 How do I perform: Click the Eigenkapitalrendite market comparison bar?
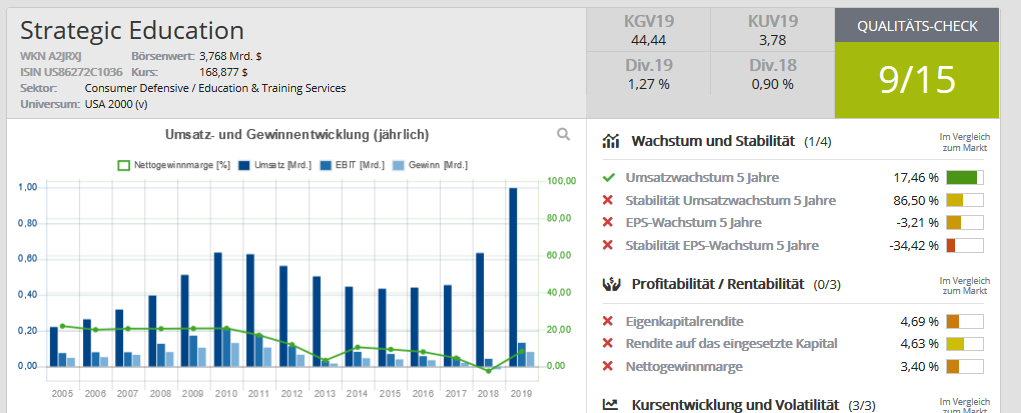click(964, 321)
